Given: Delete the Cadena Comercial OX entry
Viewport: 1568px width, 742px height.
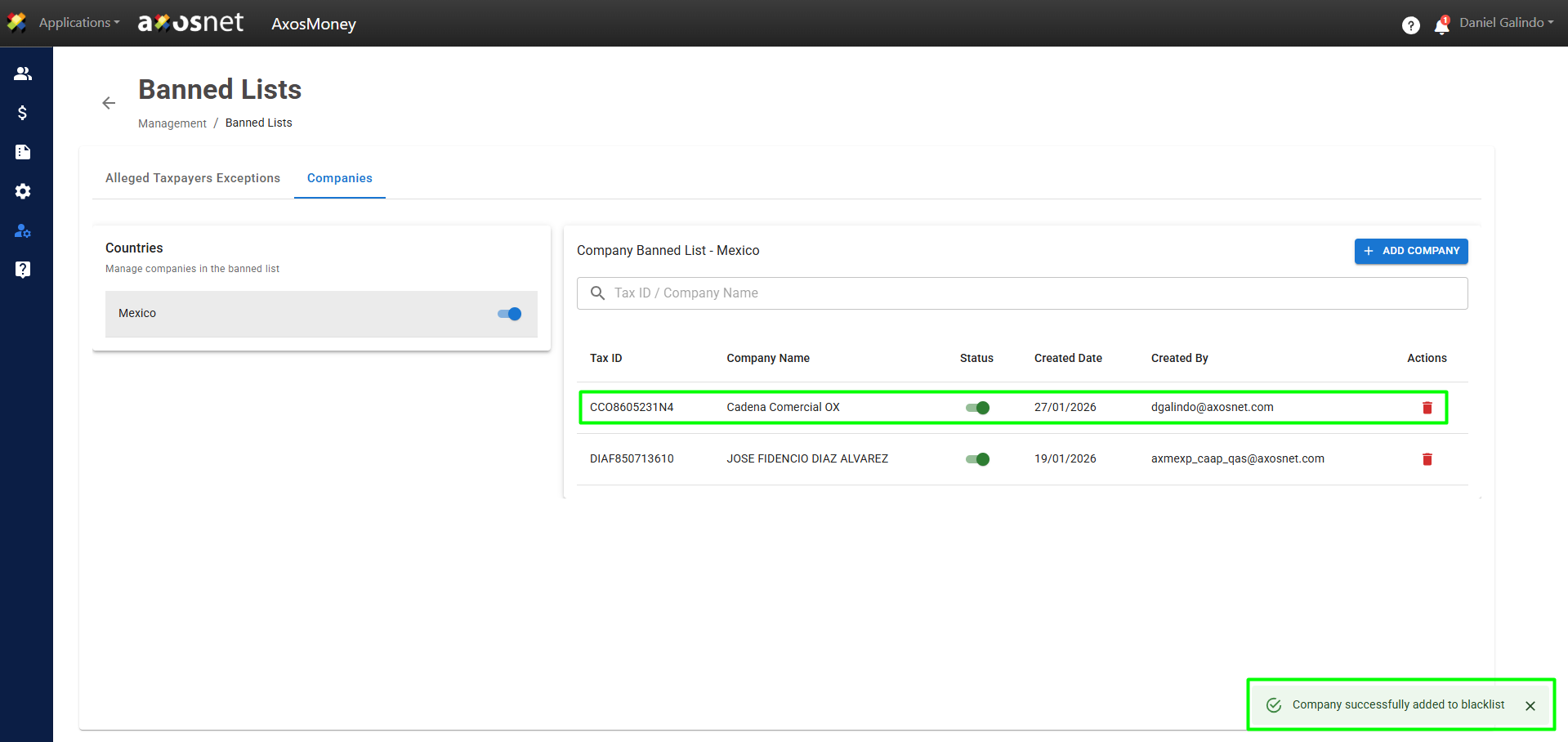Looking at the screenshot, I should tap(1427, 408).
